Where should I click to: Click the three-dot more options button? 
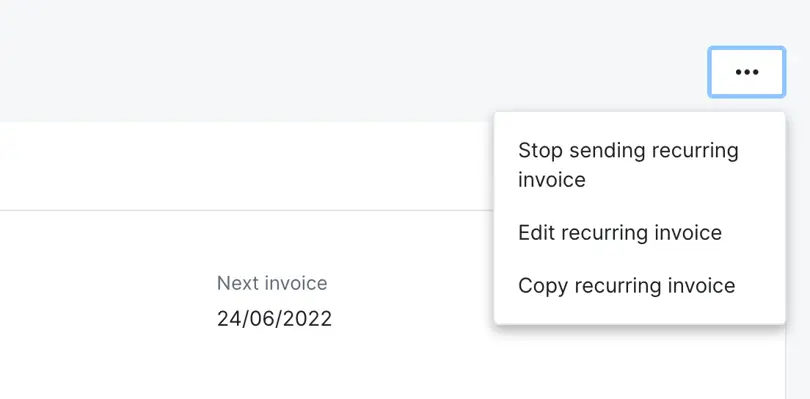tap(746, 72)
